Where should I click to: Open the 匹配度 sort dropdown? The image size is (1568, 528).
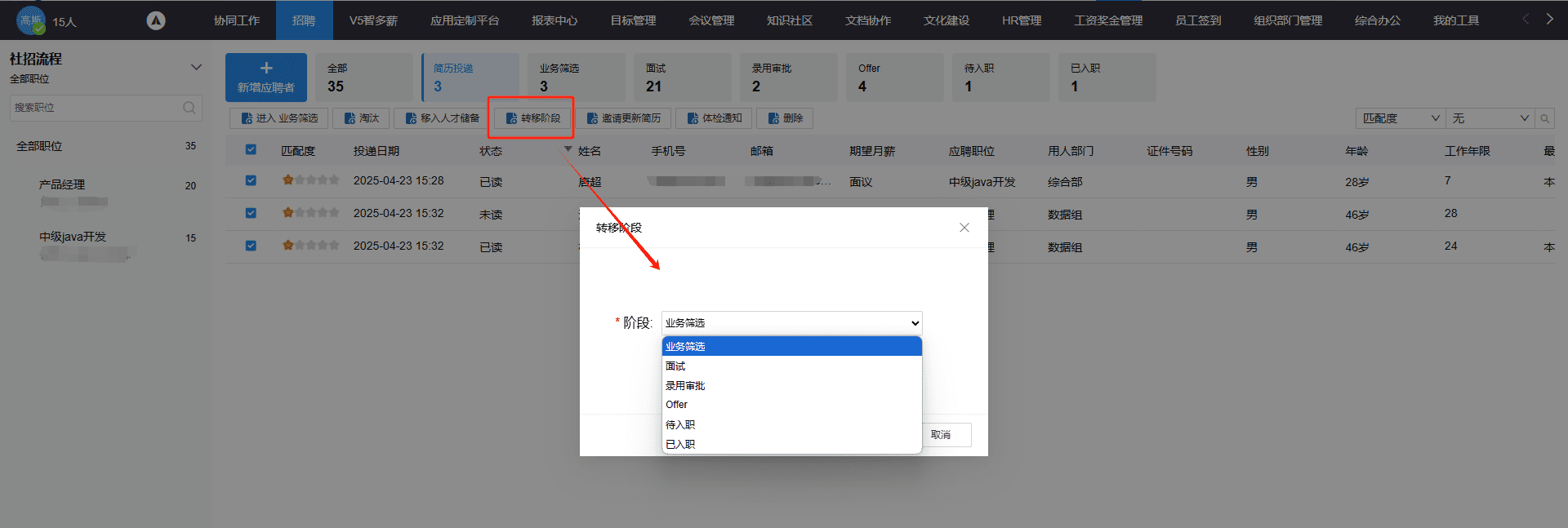(1401, 118)
